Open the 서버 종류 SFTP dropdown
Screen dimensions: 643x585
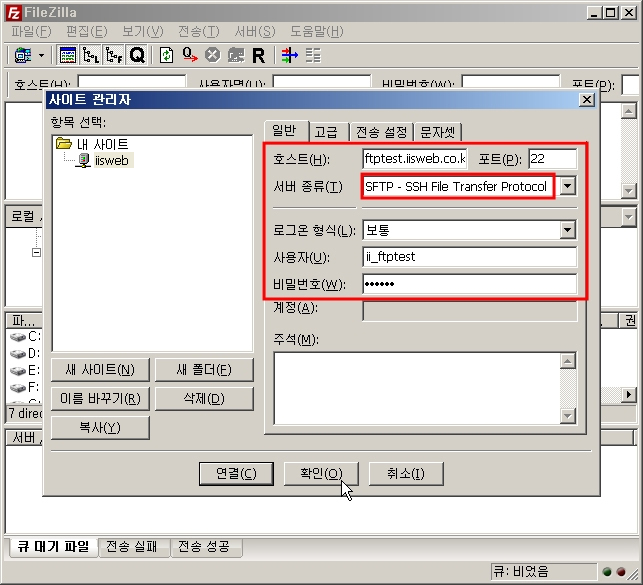[x=568, y=186]
